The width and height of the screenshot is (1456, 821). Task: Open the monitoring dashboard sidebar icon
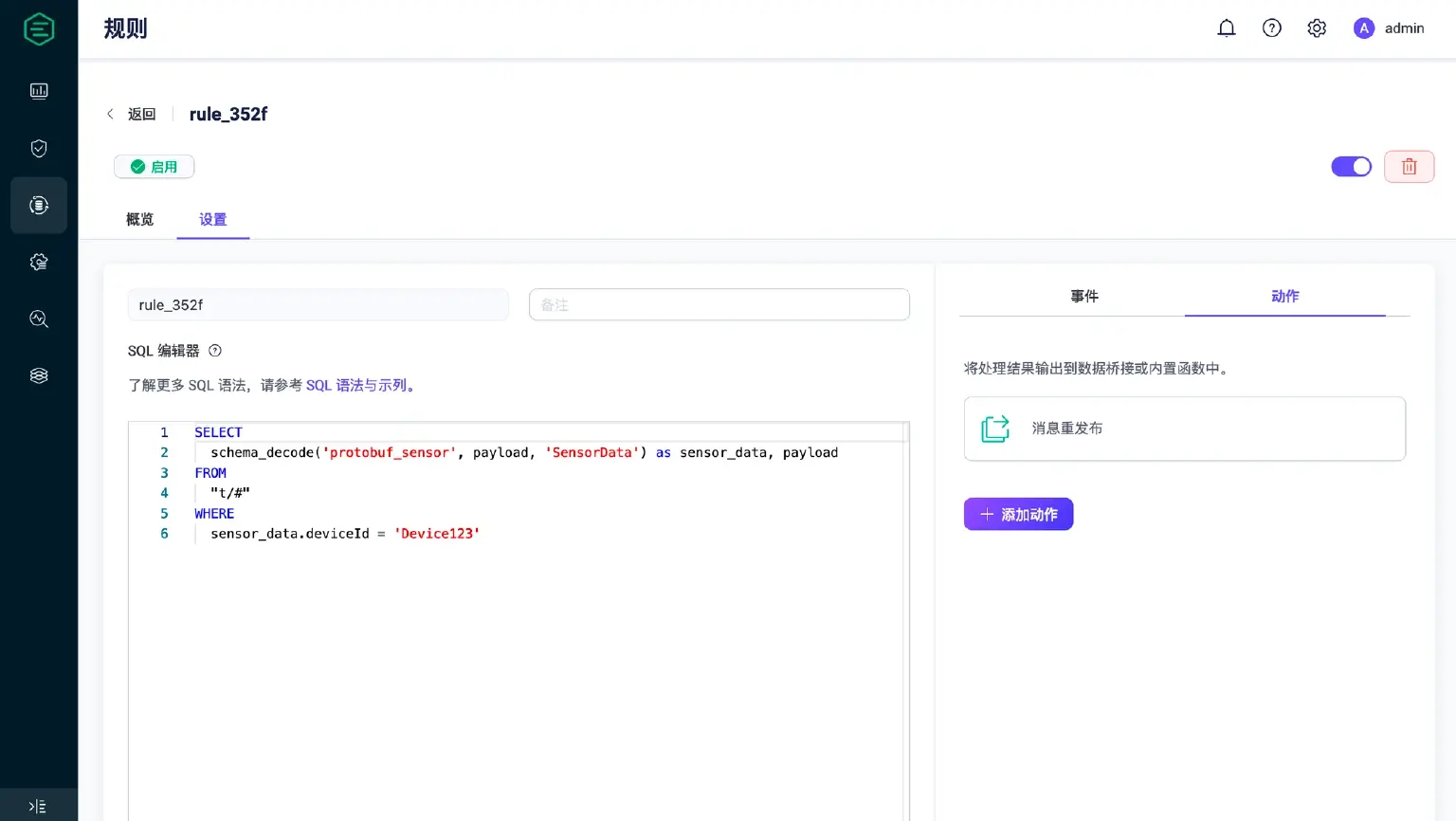pos(39,91)
